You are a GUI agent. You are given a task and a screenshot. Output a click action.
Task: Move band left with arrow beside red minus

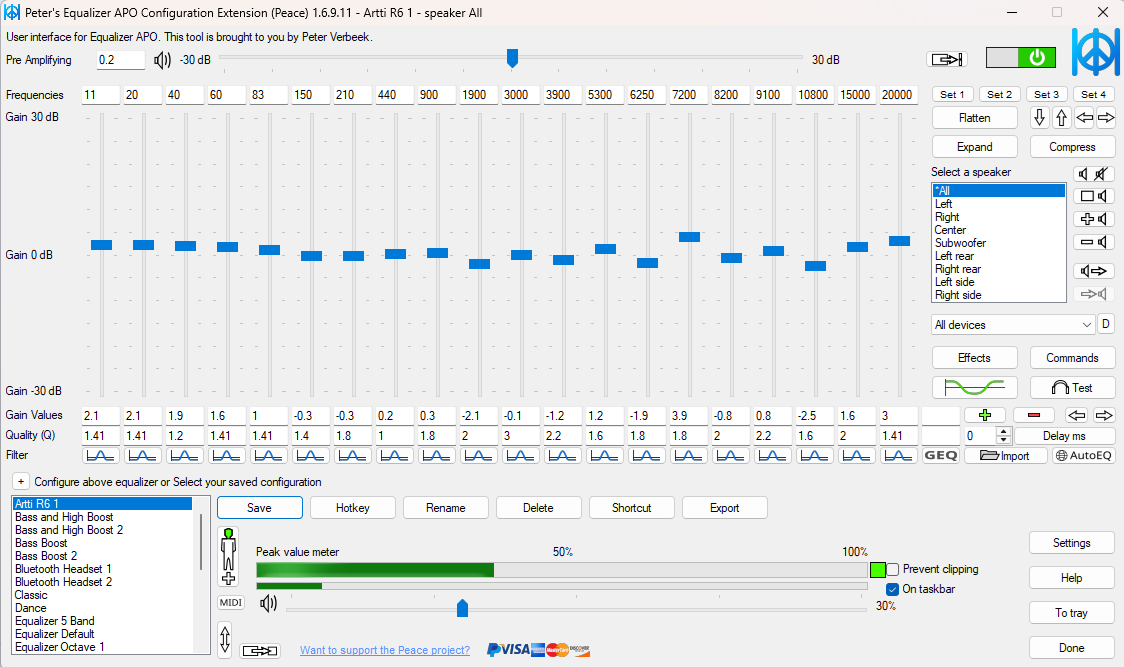tap(1077, 415)
